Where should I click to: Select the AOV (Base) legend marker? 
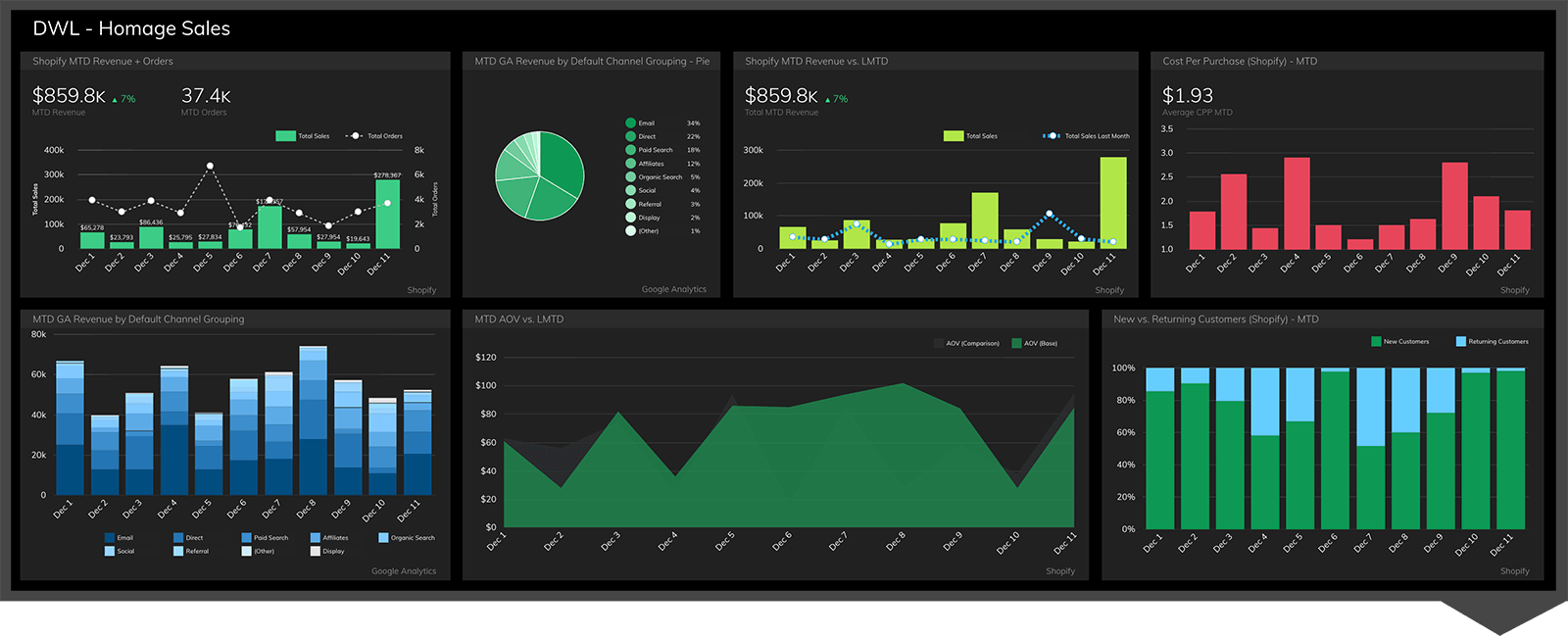1017,343
